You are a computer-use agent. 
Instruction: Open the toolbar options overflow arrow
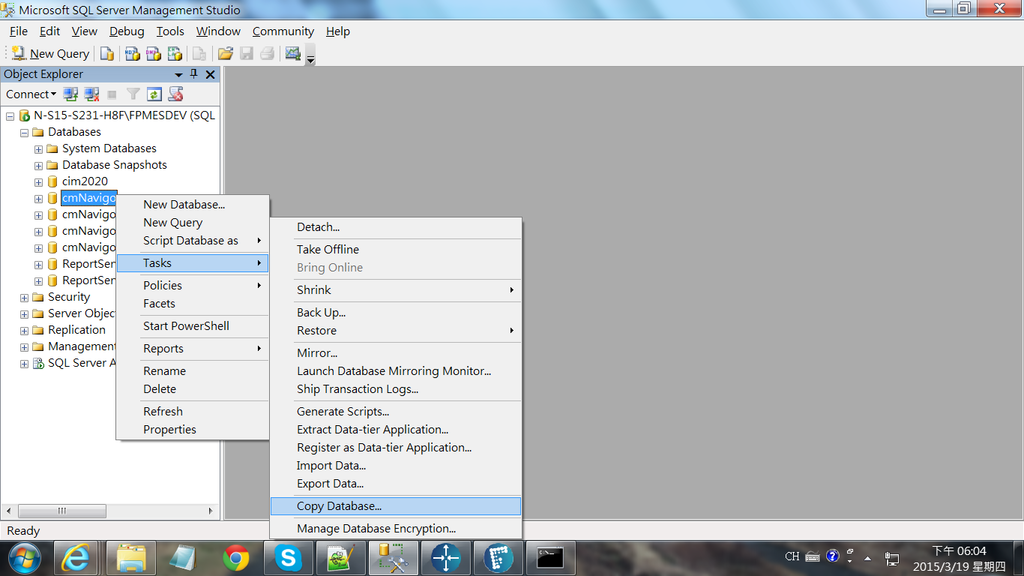tap(311, 56)
